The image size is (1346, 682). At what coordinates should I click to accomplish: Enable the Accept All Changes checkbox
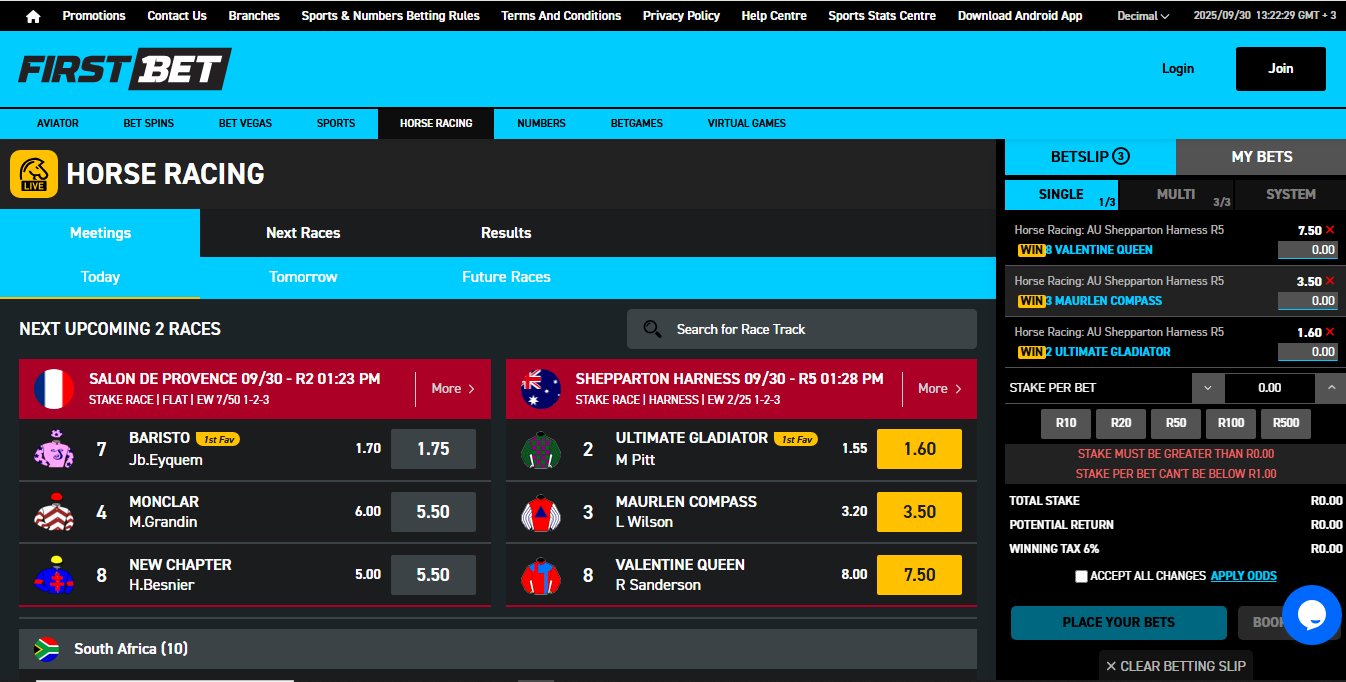click(x=1081, y=576)
